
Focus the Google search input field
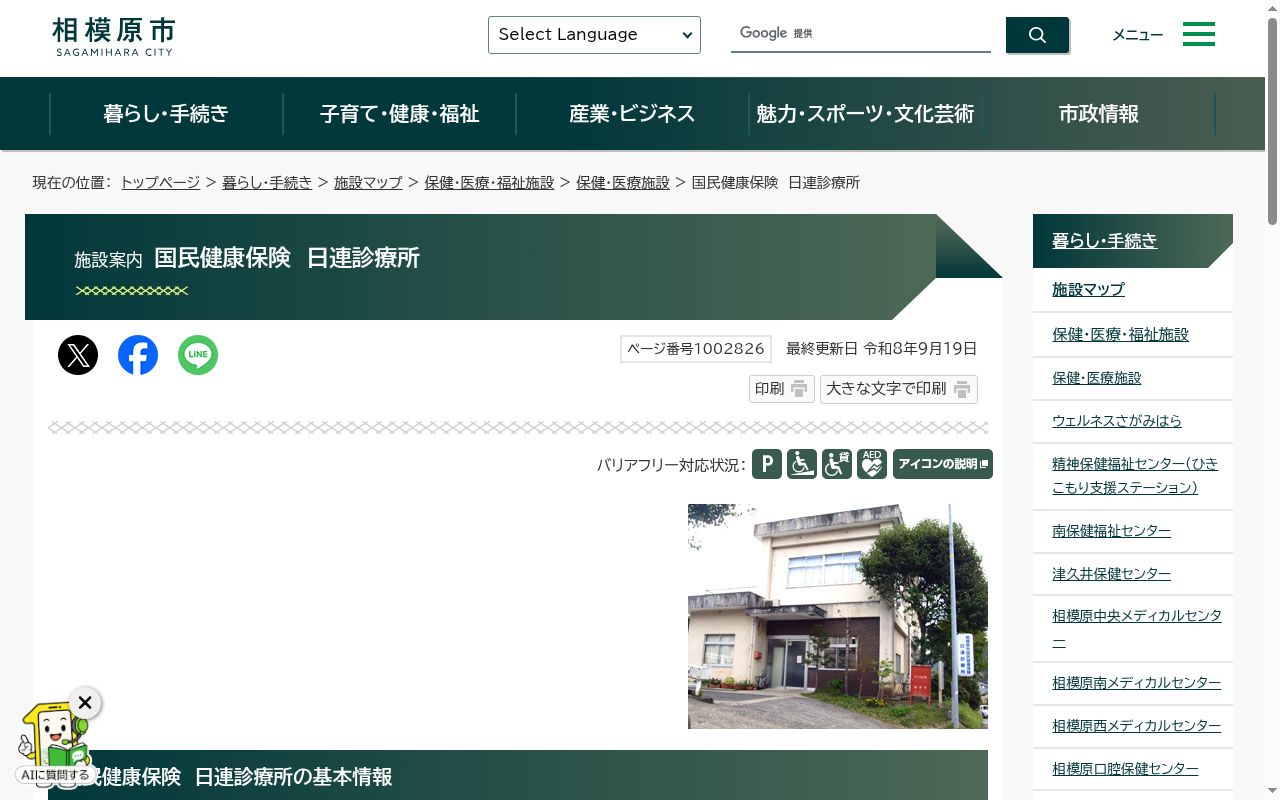tap(860, 34)
